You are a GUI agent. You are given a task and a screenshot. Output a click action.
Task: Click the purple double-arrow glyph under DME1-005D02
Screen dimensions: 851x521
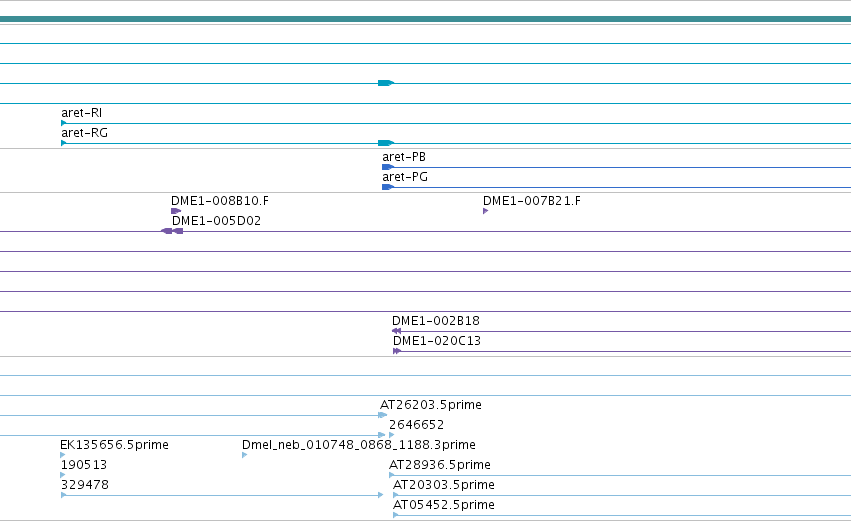click(x=172, y=231)
